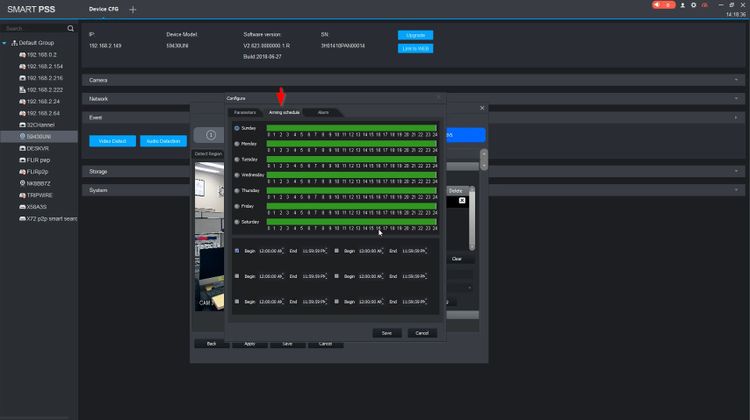The width and height of the screenshot is (750, 420).
Task: Click the 192.168.2.222 device icon
Action: click(22, 89)
